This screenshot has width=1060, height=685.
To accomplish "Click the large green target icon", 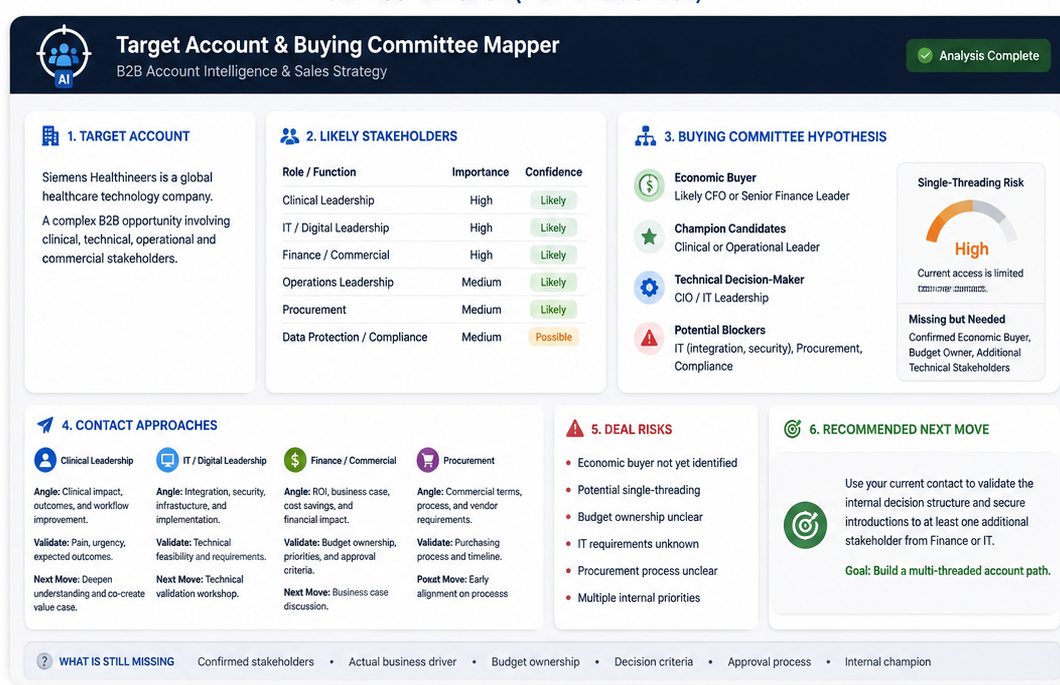I will coord(805,525).
